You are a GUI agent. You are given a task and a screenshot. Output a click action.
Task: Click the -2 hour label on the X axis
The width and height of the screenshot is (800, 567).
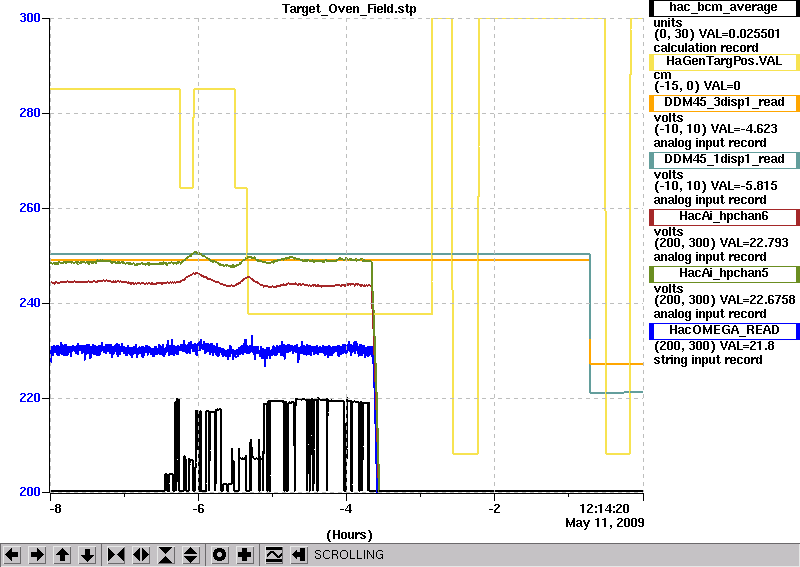[494, 509]
